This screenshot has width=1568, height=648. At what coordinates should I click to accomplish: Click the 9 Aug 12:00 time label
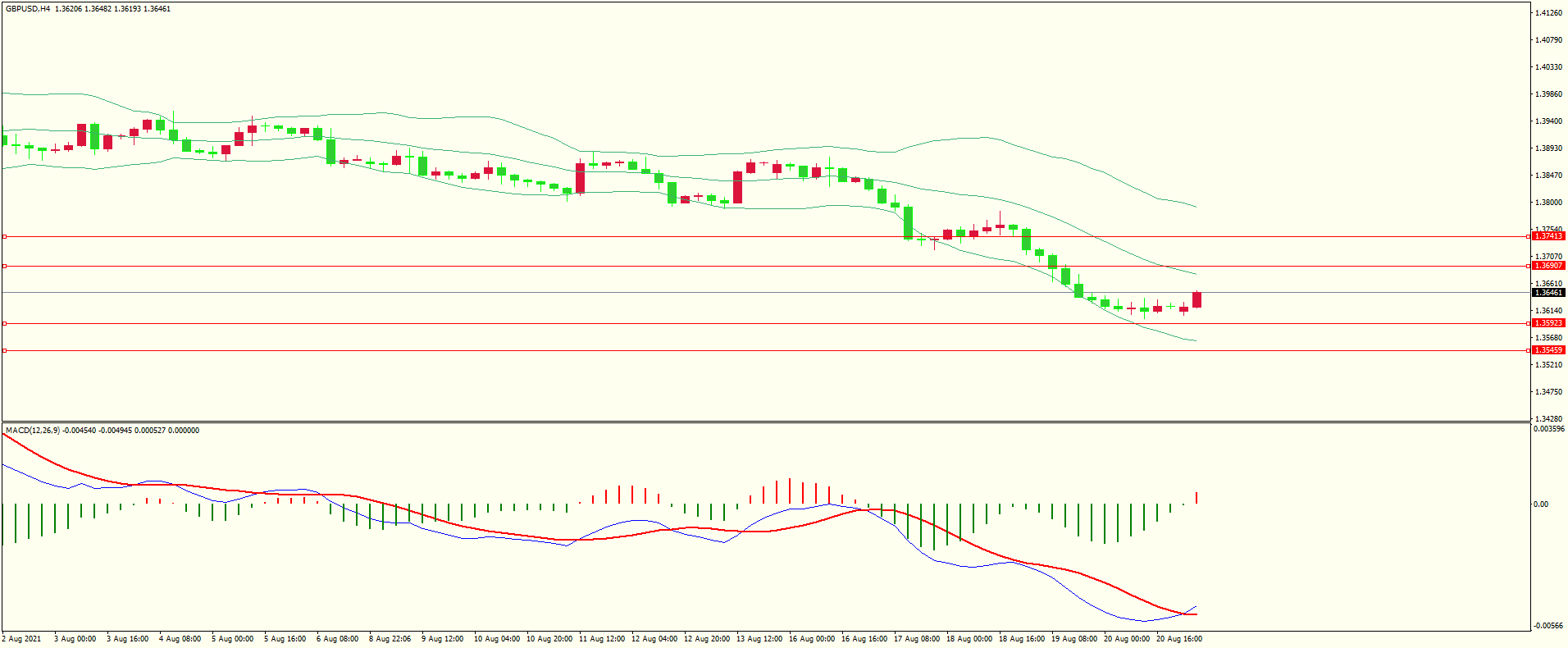443,639
